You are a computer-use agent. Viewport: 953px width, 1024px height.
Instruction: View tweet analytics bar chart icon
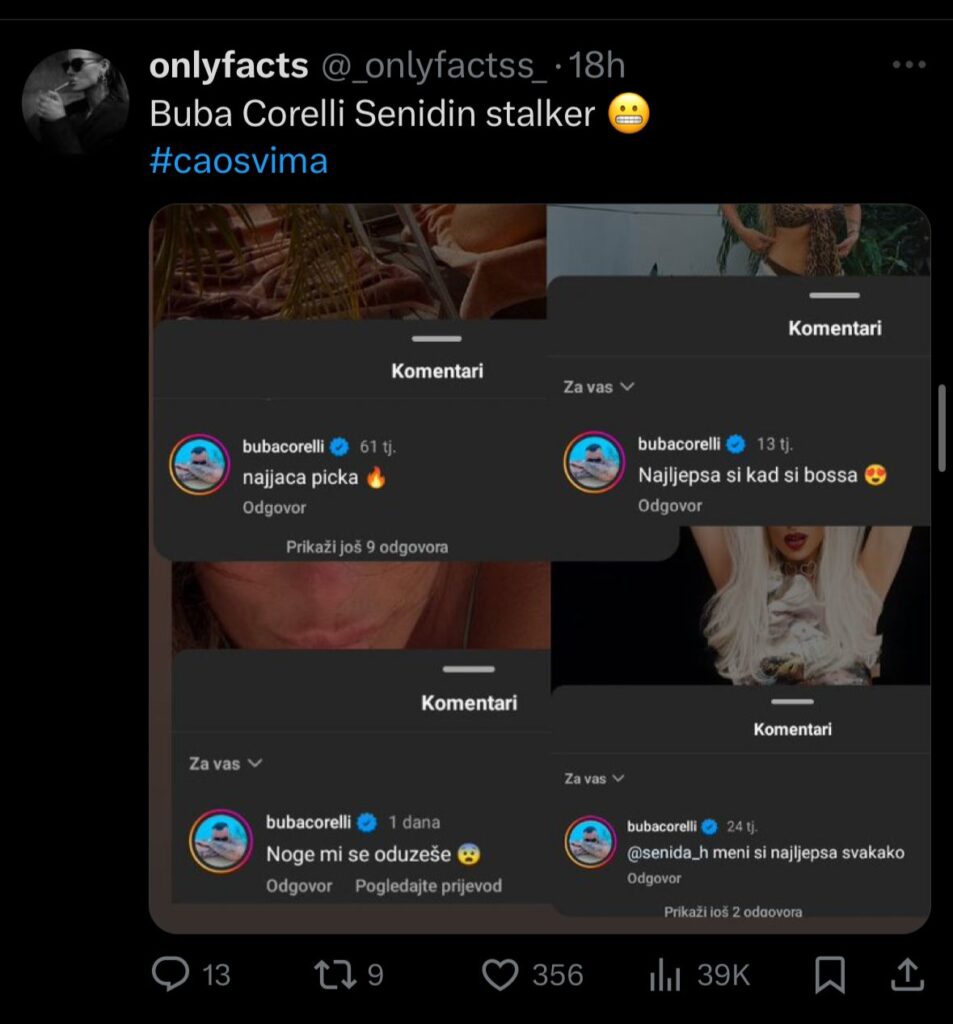pyautogui.click(x=667, y=974)
